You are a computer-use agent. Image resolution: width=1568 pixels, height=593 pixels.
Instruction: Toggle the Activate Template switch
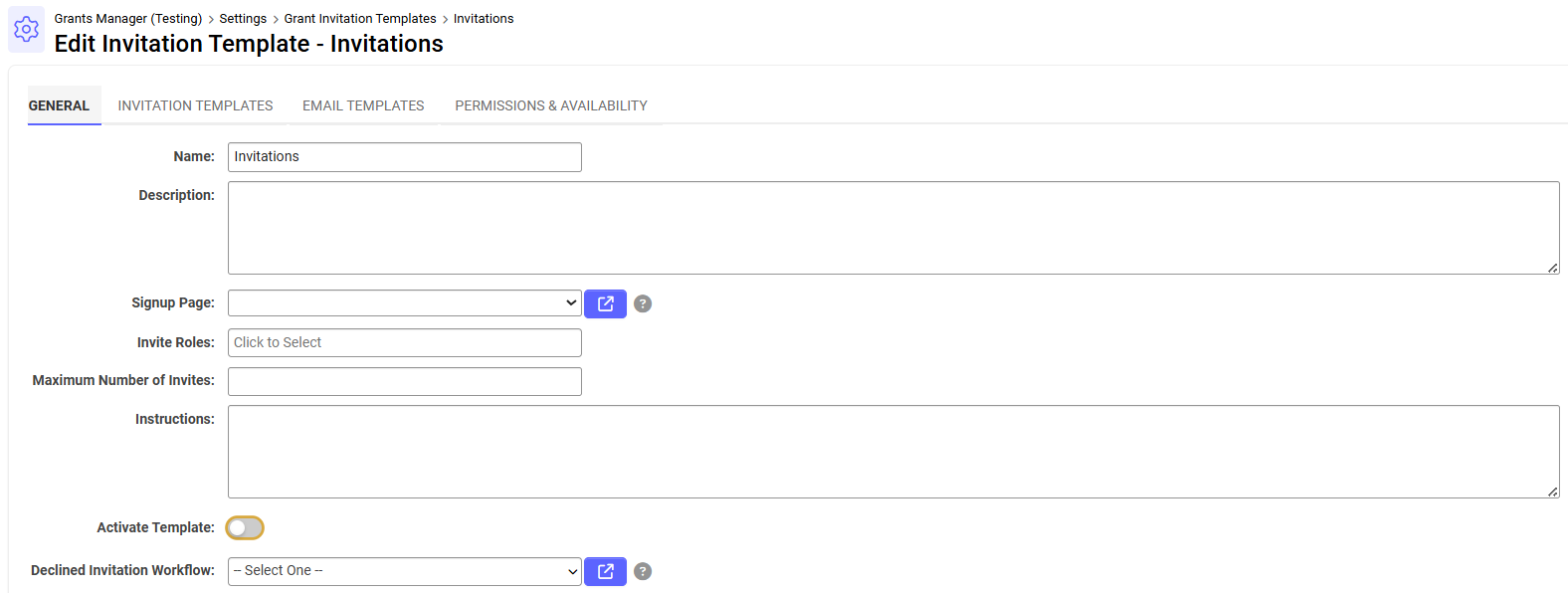click(245, 527)
